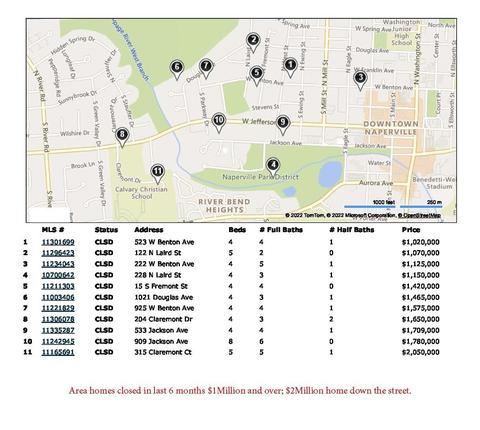This screenshot has width=480, height=430.
Task: Open MLS listing 11296423
Action: [58, 253]
